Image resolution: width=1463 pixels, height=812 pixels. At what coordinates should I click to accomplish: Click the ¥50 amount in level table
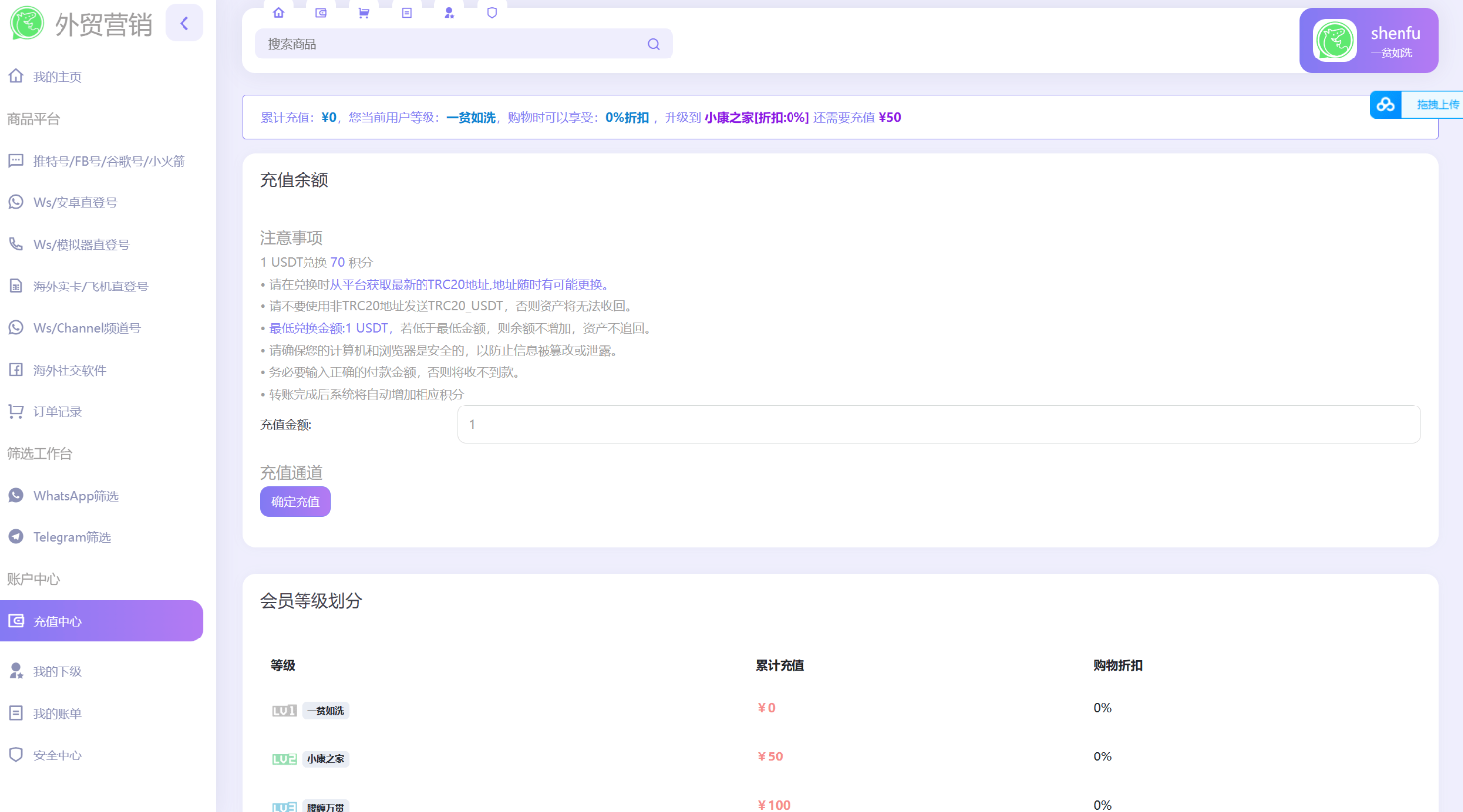pos(770,756)
